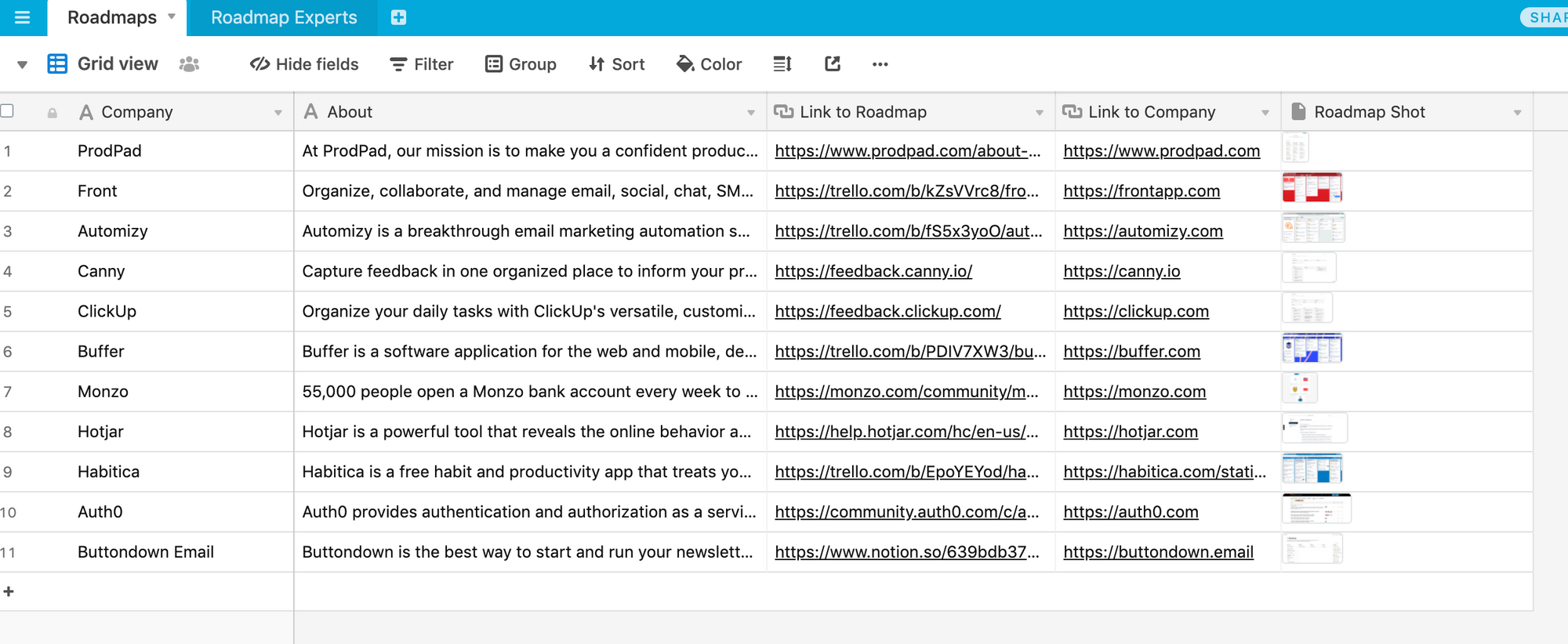Viewport: 1568px width, 644px height.
Task: Open Buttondown's notion.so roadmap link
Action: [906, 552]
